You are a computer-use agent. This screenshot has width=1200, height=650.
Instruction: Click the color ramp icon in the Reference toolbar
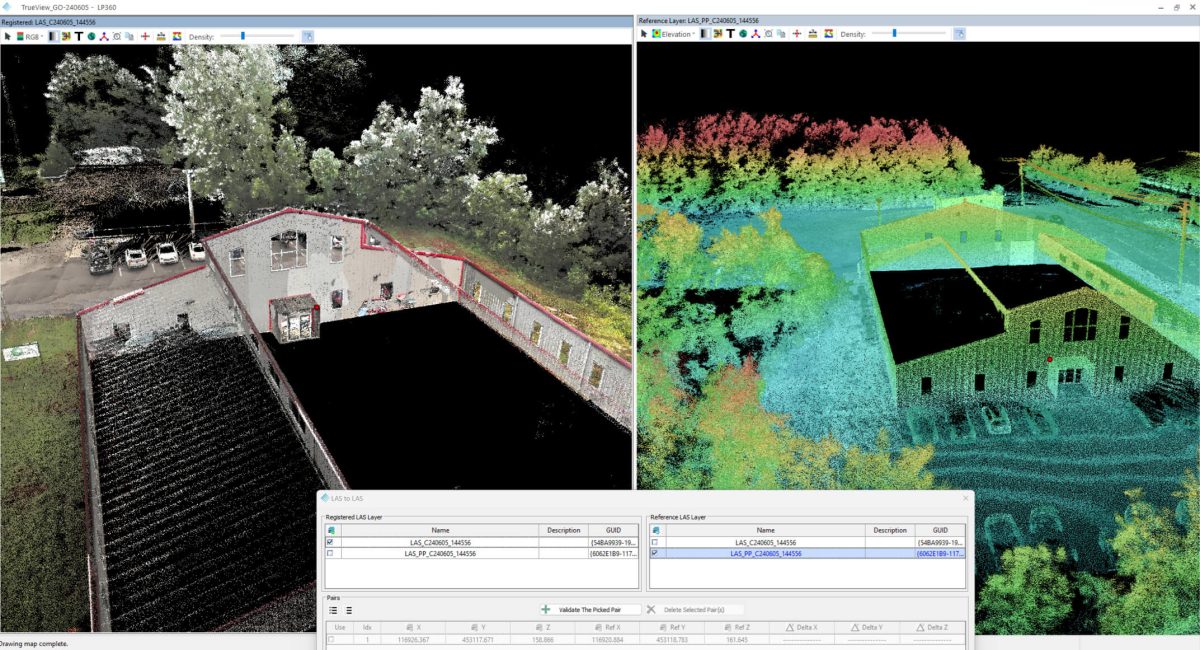(828, 32)
